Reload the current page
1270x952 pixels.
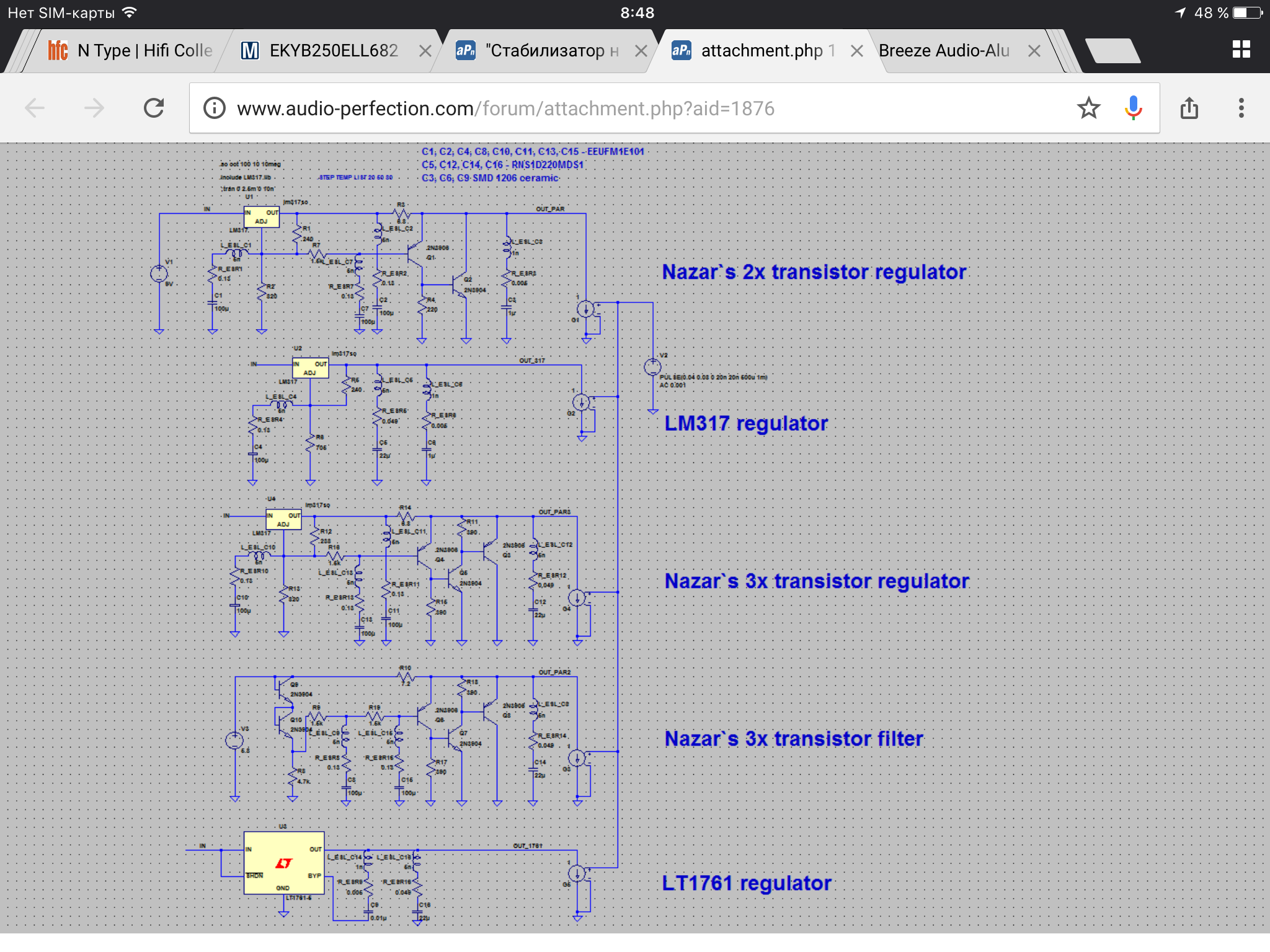[154, 108]
